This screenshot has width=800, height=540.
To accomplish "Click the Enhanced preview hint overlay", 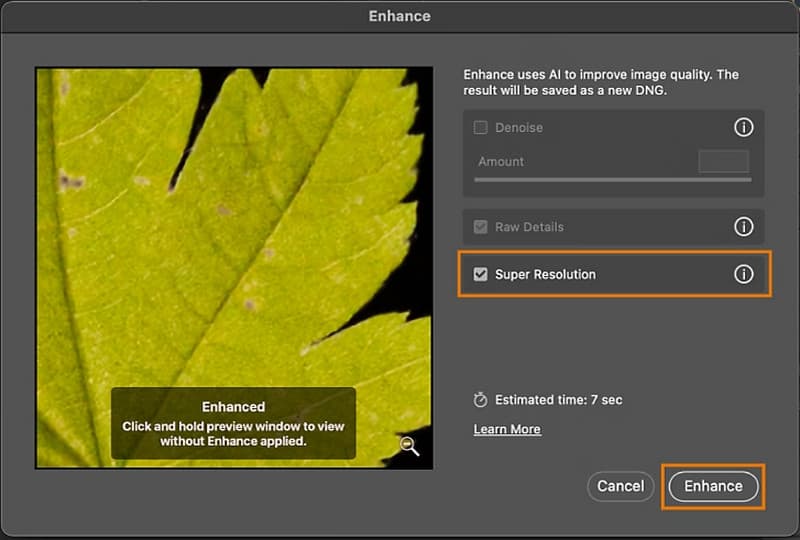I will point(234,423).
